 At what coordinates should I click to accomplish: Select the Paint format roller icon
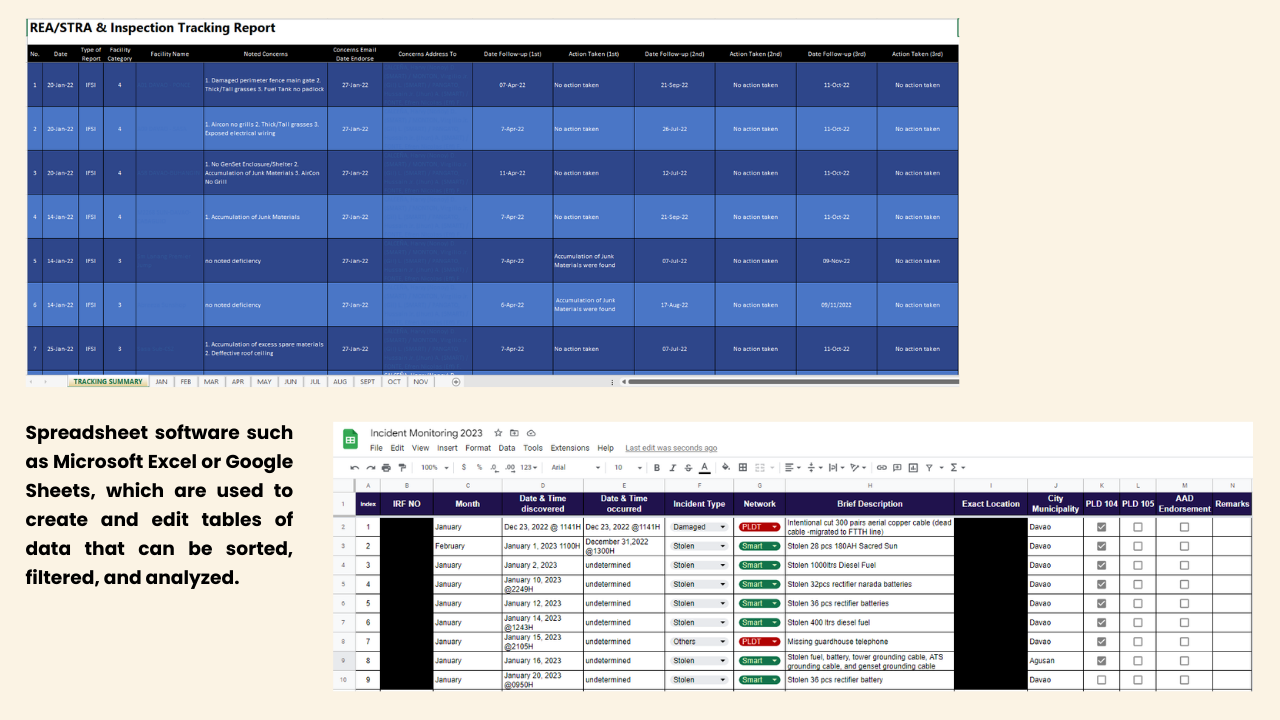pos(402,467)
